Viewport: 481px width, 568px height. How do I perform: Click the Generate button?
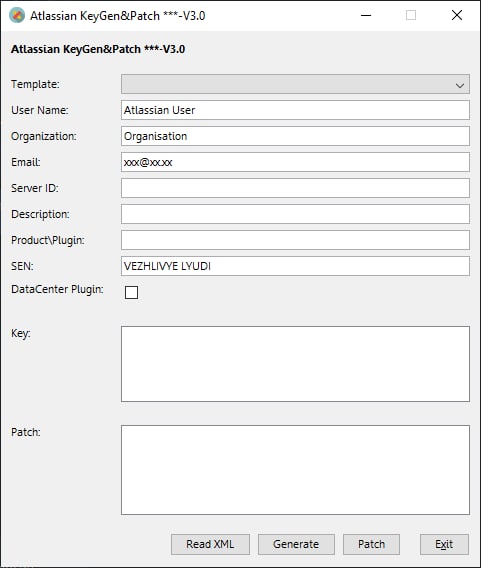[296, 544]
